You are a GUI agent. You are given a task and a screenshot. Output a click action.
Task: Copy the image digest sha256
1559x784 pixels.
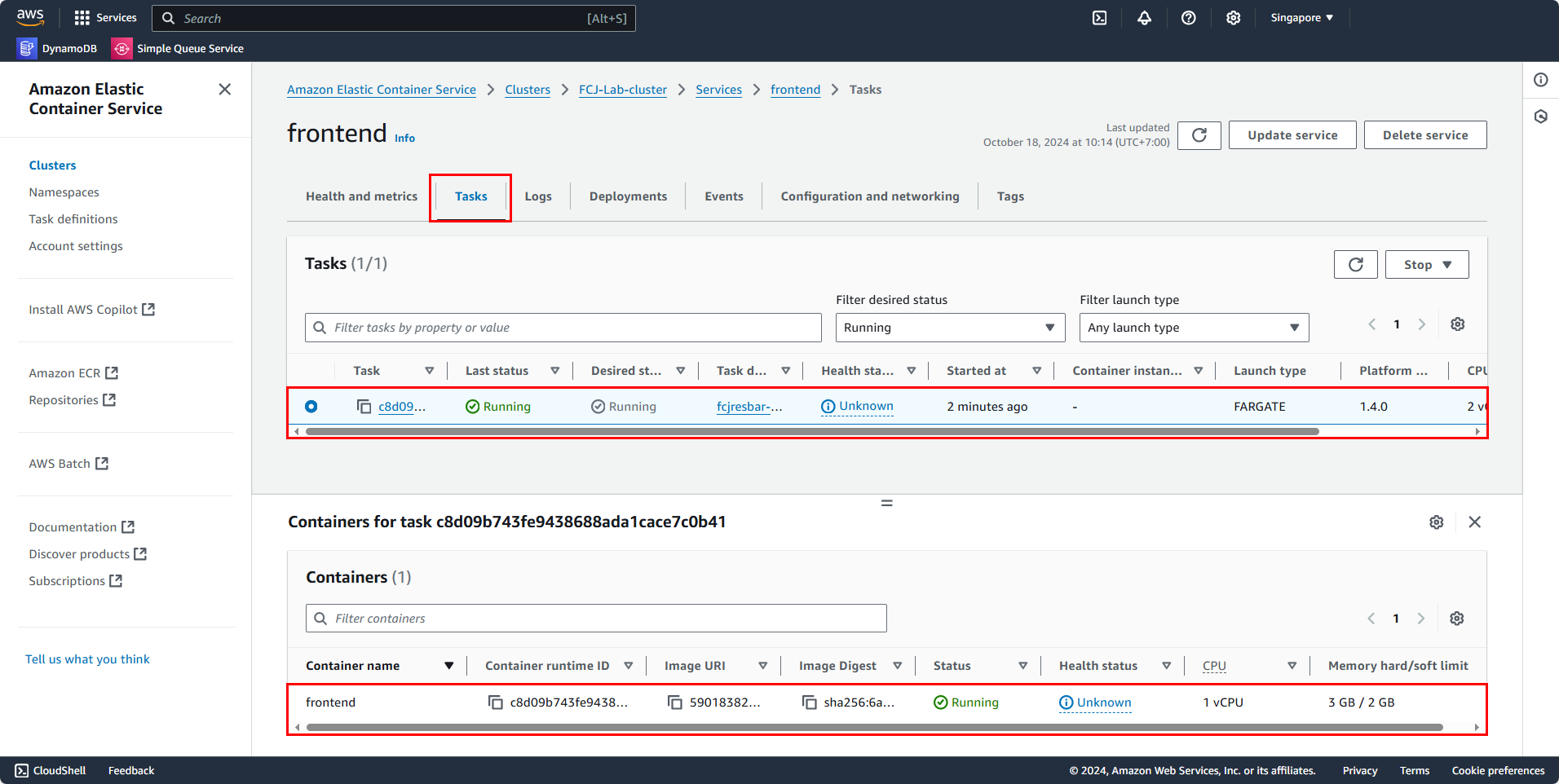(810, 703)
